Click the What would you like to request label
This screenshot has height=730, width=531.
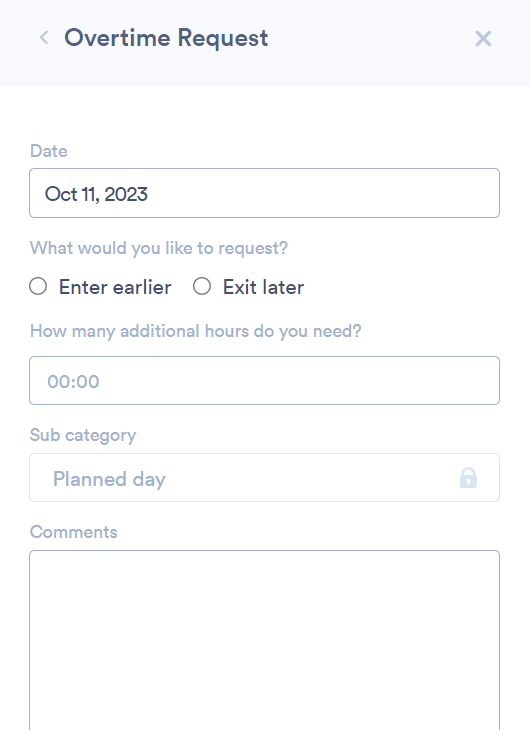pos(159,248)
